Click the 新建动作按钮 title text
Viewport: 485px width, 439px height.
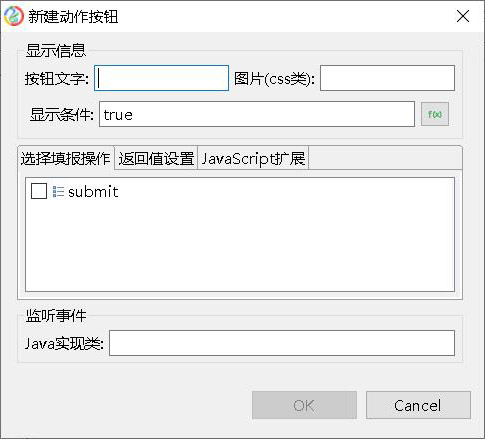coord(73,17)
